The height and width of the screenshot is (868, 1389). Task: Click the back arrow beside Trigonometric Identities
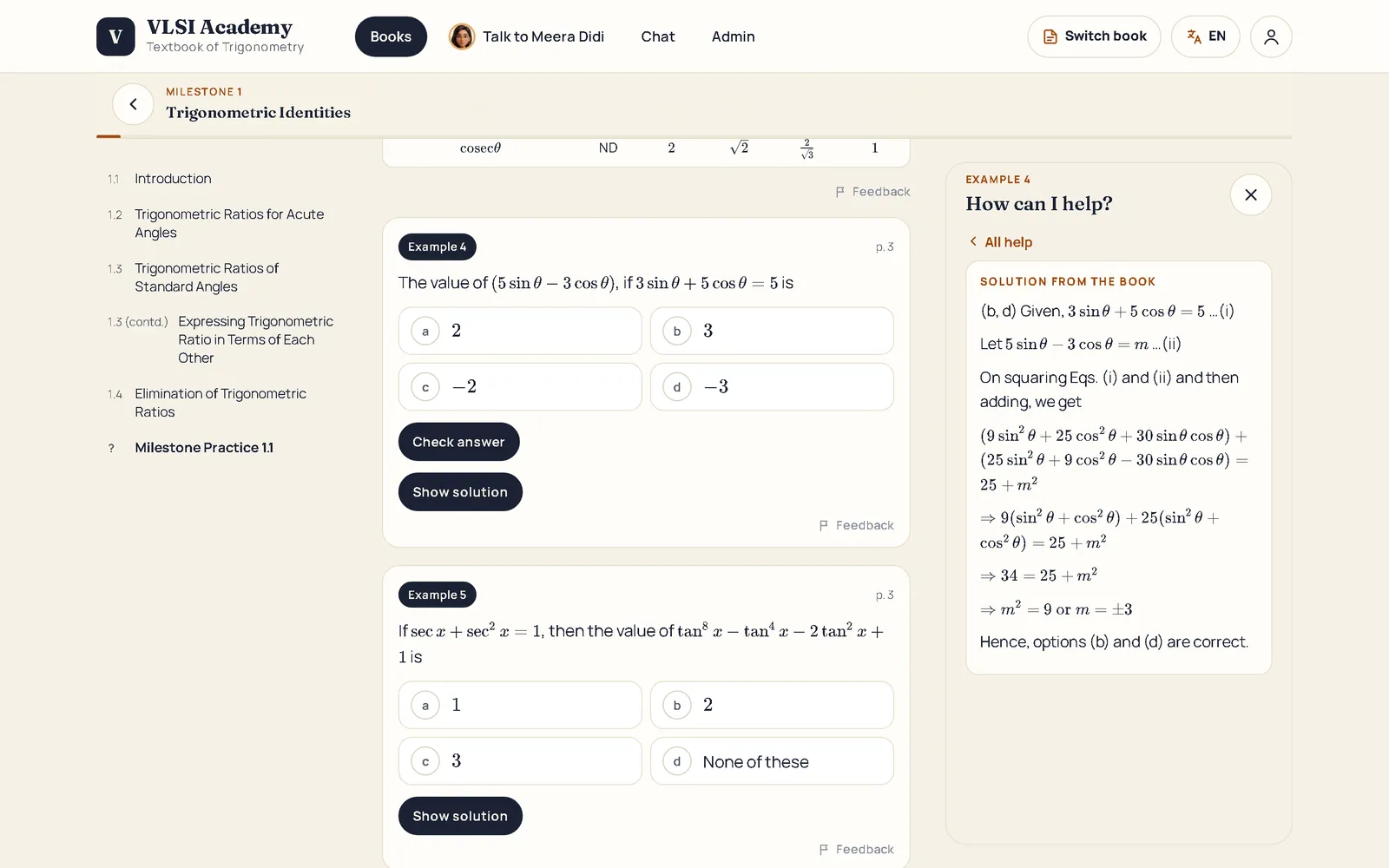click(133, 104)
